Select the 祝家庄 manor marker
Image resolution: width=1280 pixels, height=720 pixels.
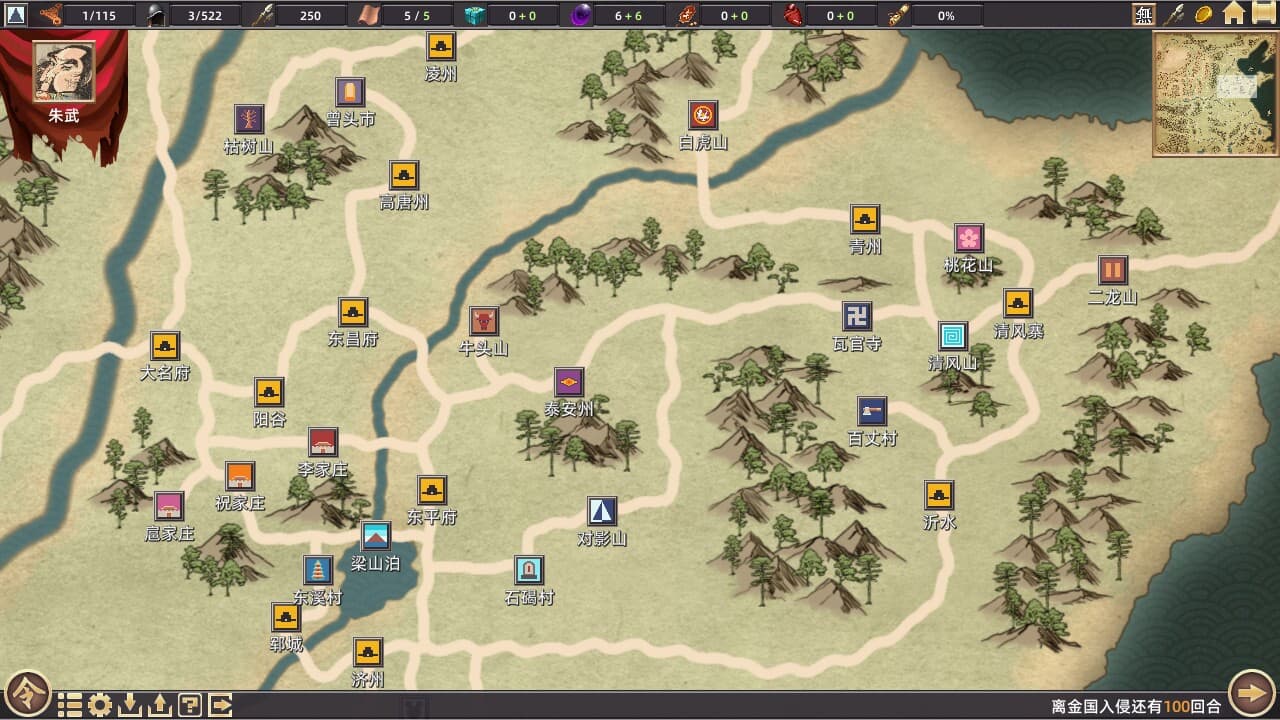pos(240,476)
